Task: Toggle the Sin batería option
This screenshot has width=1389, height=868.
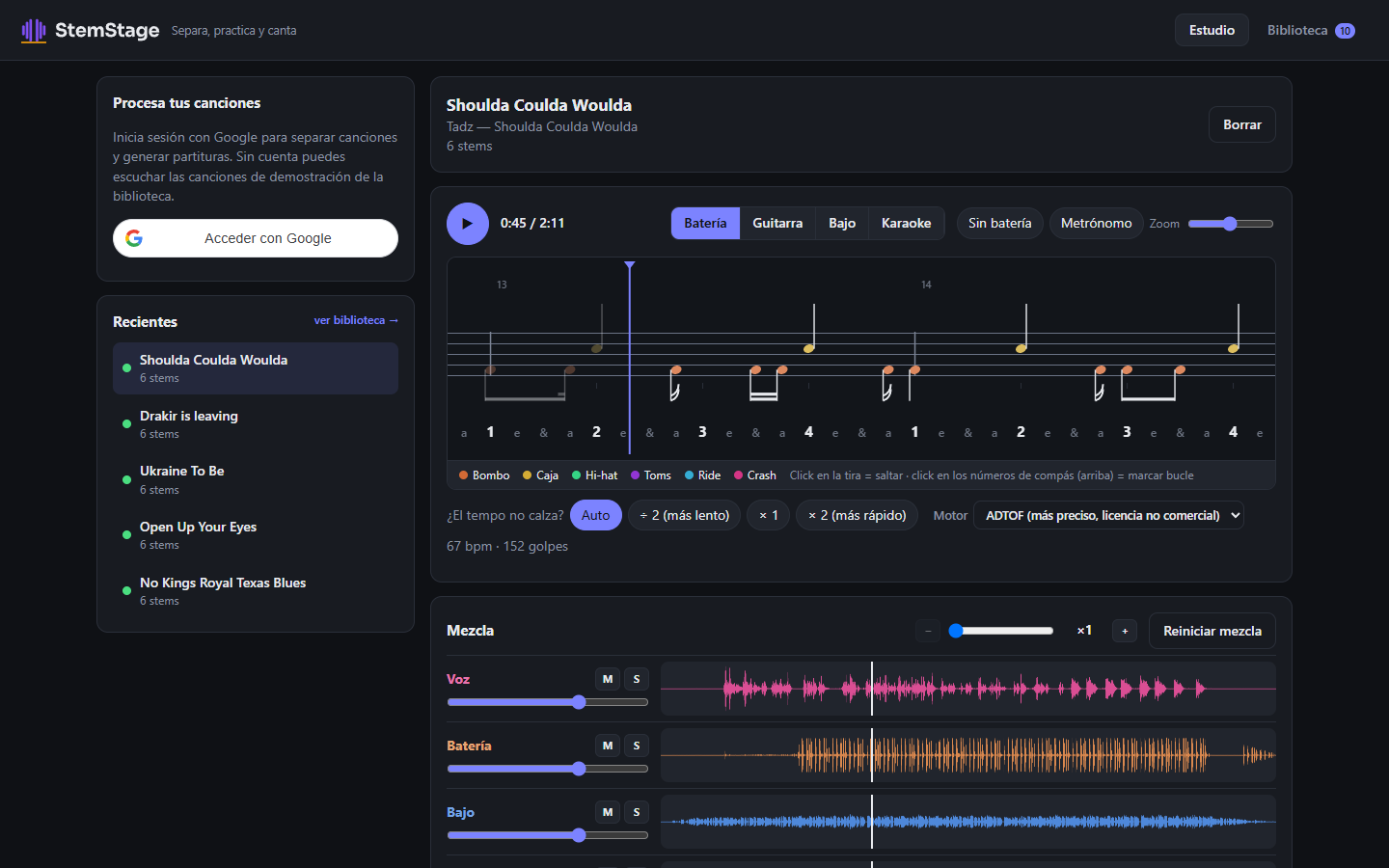Action: (1000, 223)
